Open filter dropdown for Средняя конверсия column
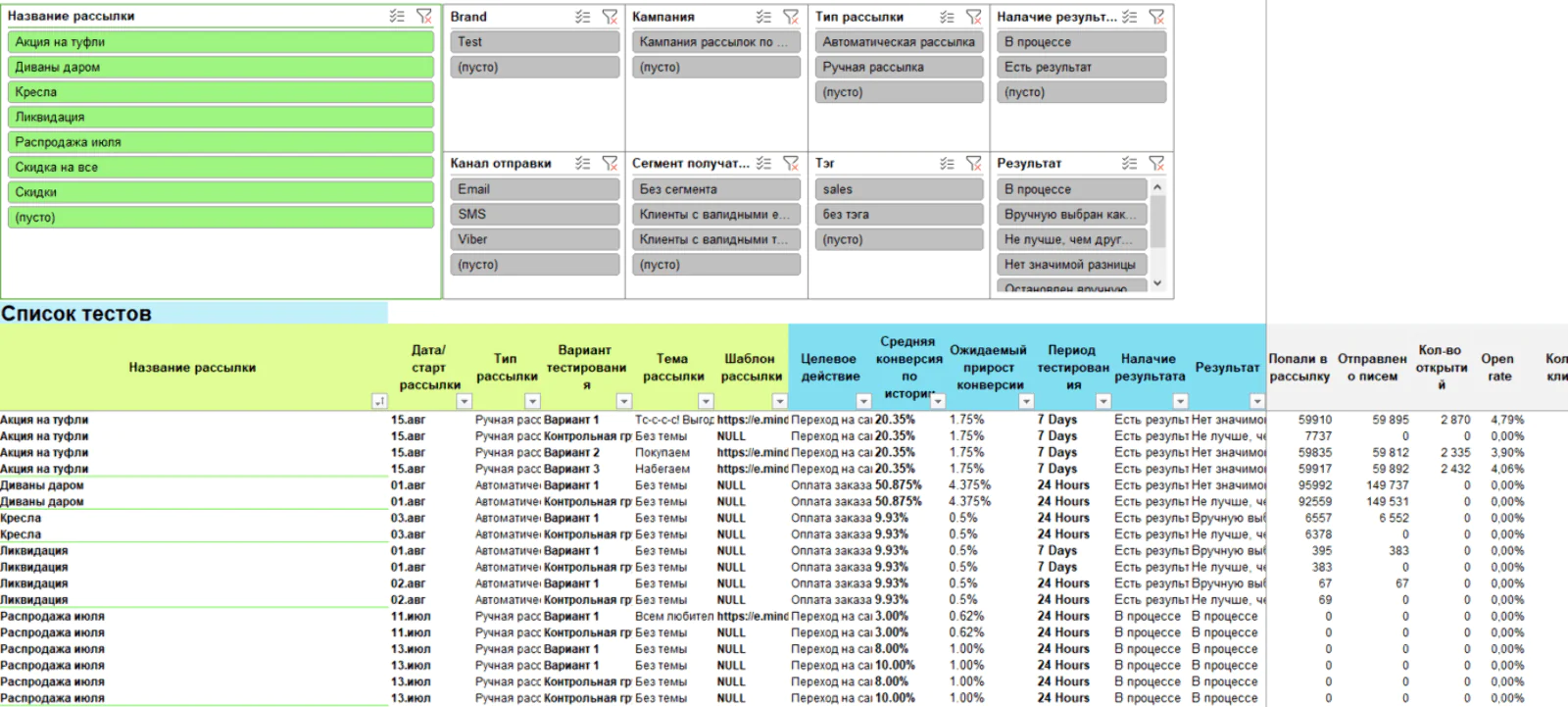Screen dimensions: 1568x707 click(938, 401)
